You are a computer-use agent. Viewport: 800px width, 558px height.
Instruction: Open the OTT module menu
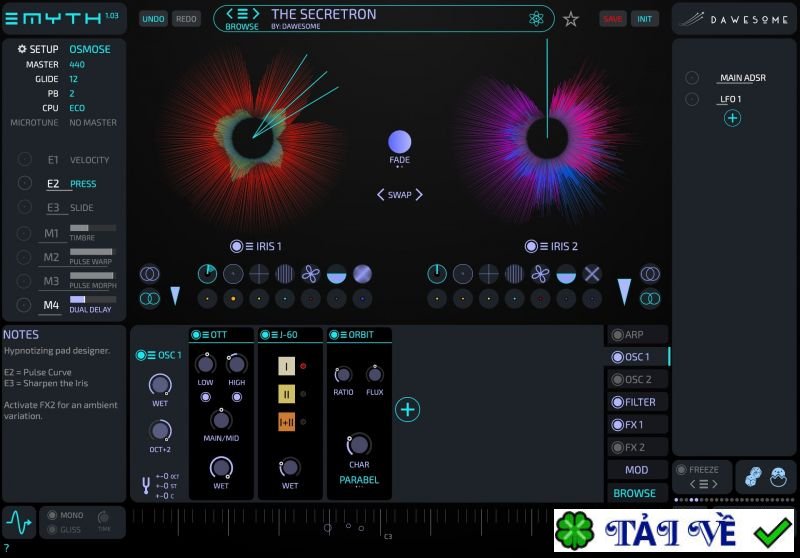click(x=206, y=335)
